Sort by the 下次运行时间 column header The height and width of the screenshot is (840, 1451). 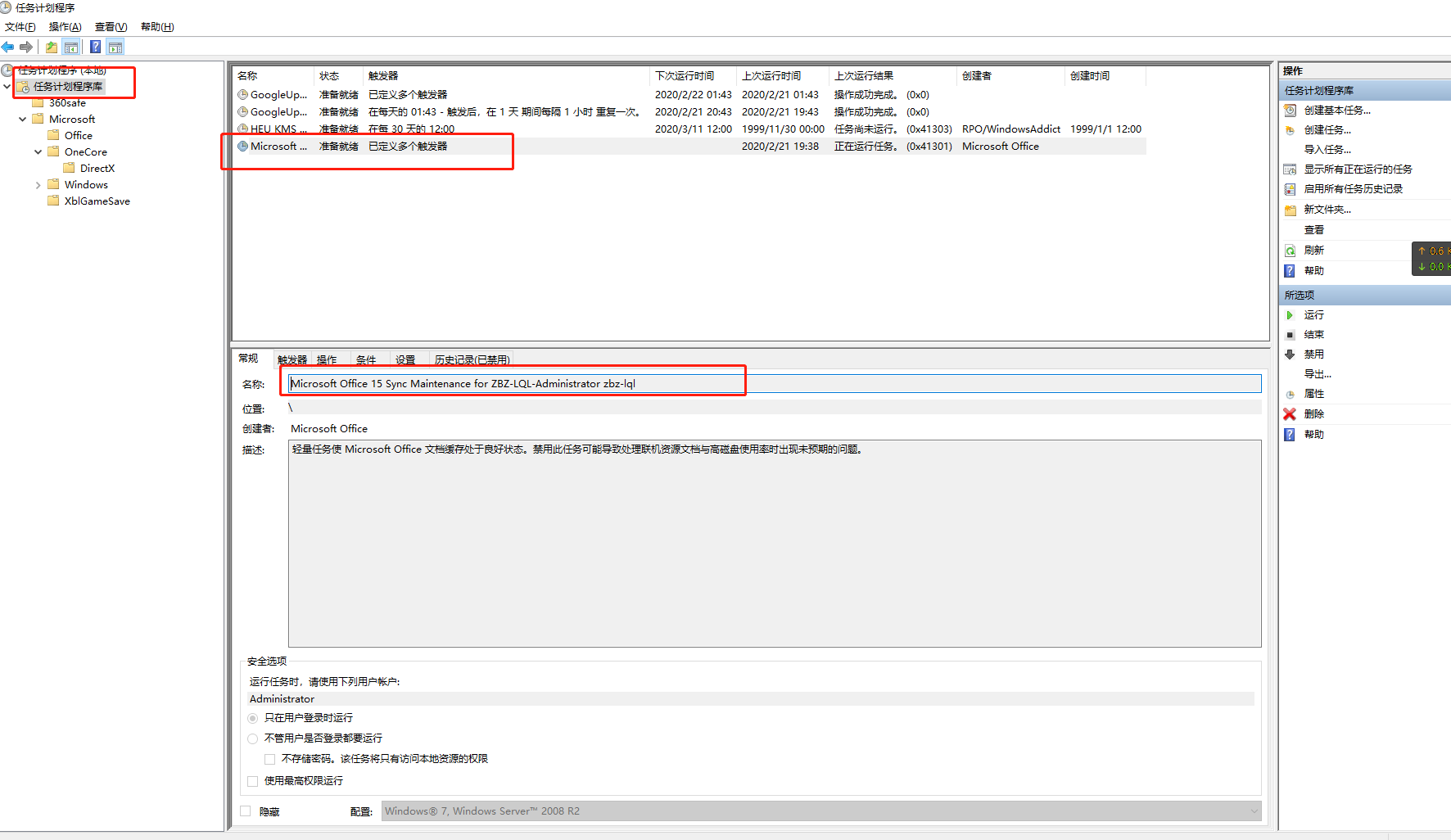(694, 76)
